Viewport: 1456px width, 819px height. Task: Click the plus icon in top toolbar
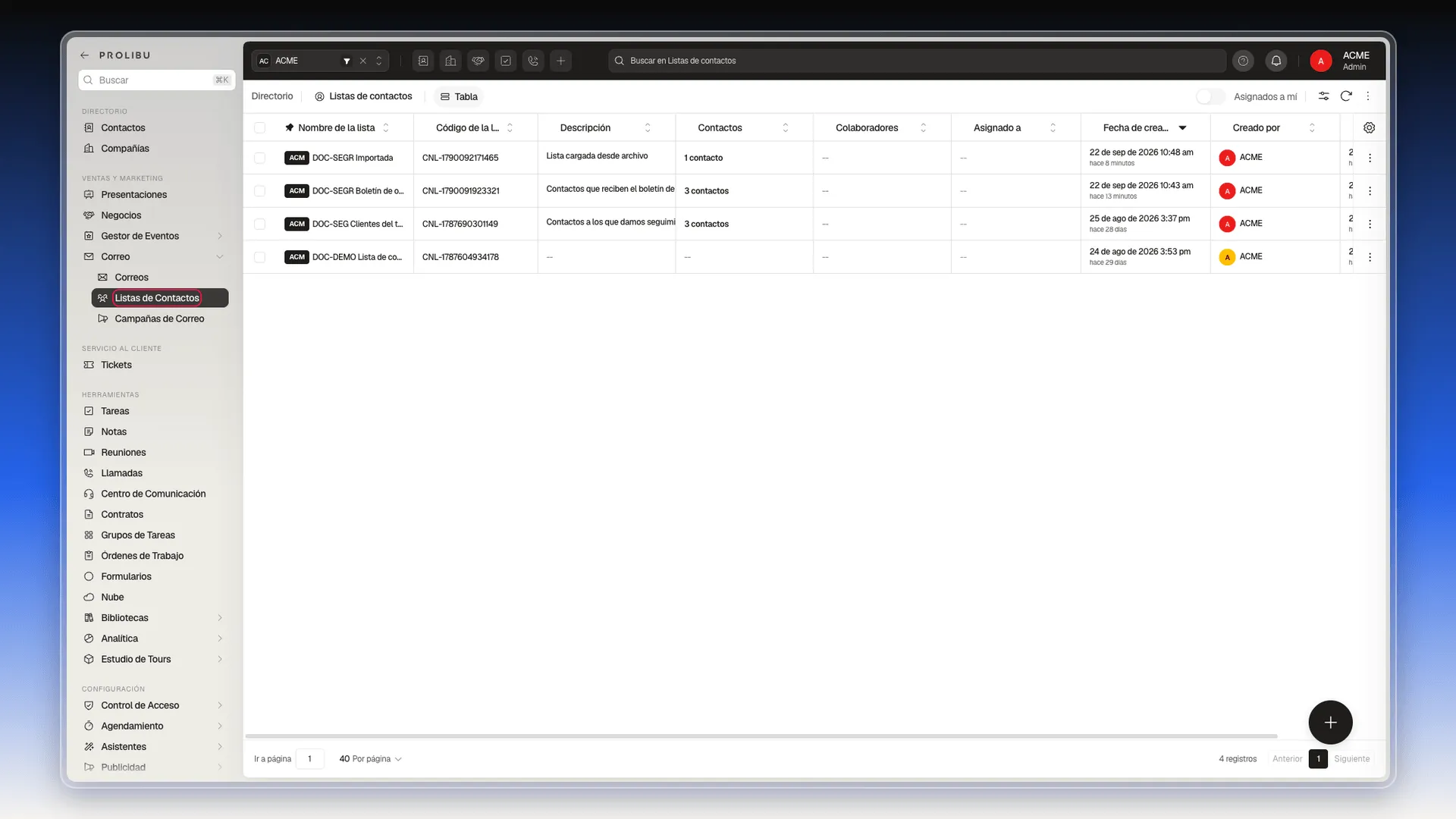561,61
